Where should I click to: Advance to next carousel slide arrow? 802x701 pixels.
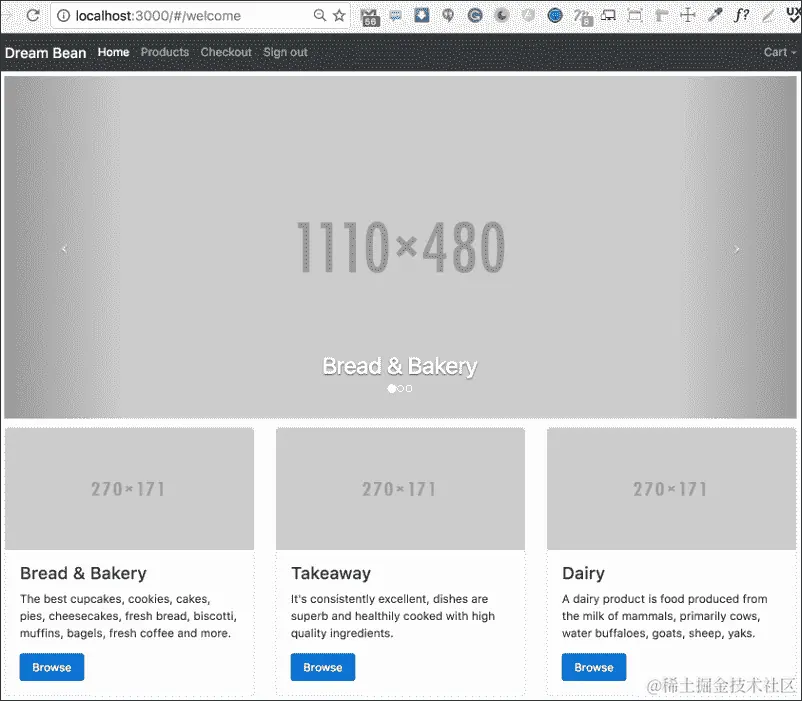point(737,249)
